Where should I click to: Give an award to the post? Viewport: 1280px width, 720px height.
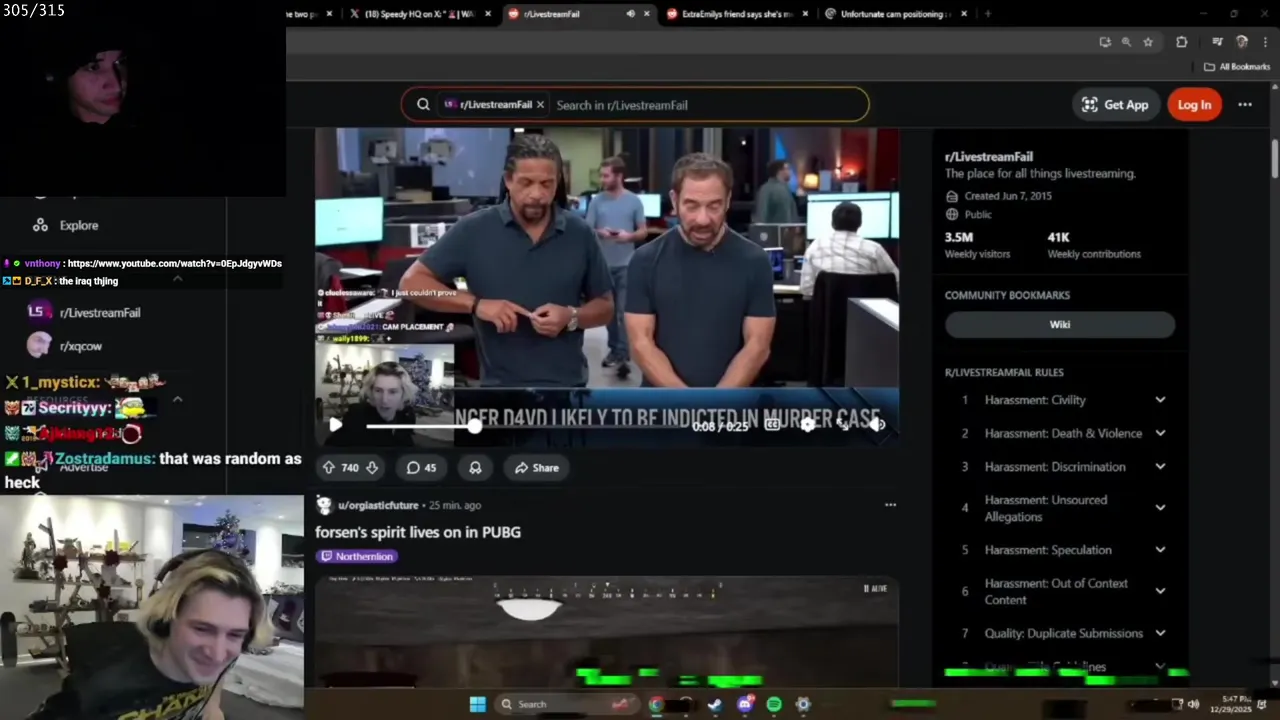coord(475,467)
